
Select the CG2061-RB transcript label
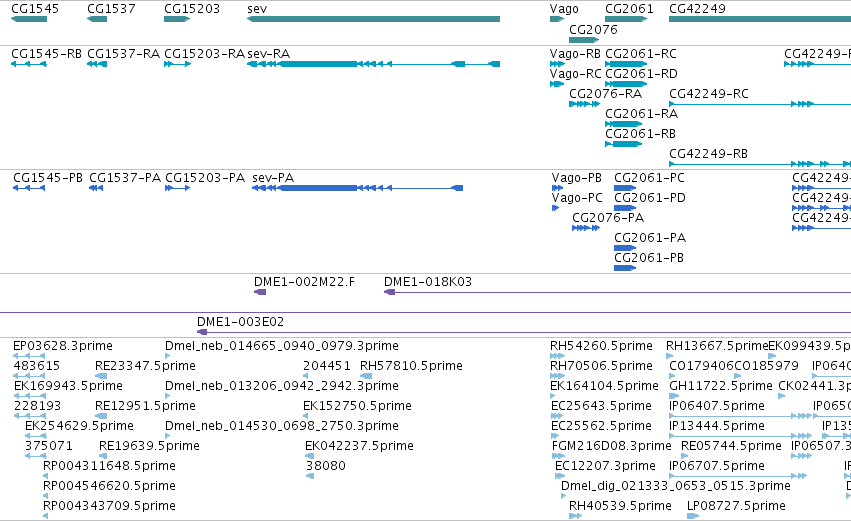(640, 134)
